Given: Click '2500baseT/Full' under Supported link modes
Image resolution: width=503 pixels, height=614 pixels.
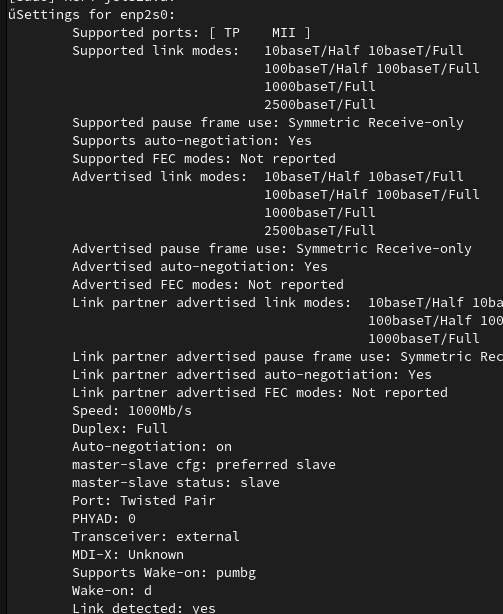Looking at the screenshot, I should pos(320,105).
